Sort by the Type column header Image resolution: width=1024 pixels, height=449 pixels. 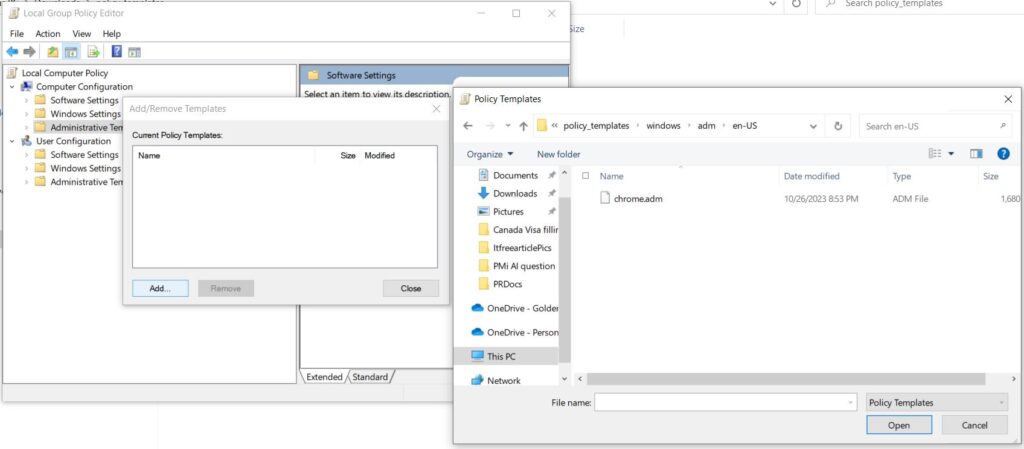coord(901,176)
